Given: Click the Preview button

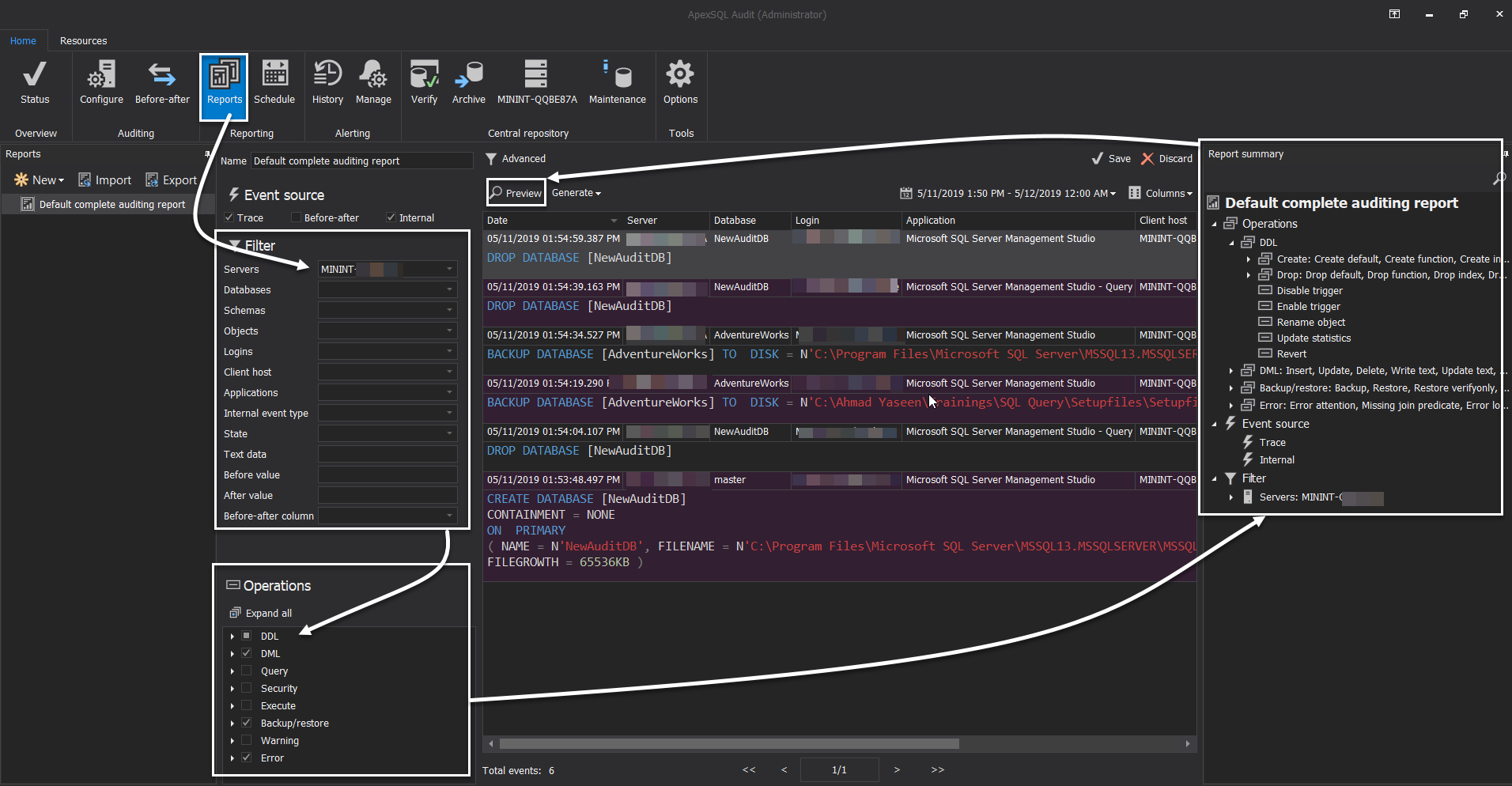Looking at the screenshot, I should coord(516,193).
